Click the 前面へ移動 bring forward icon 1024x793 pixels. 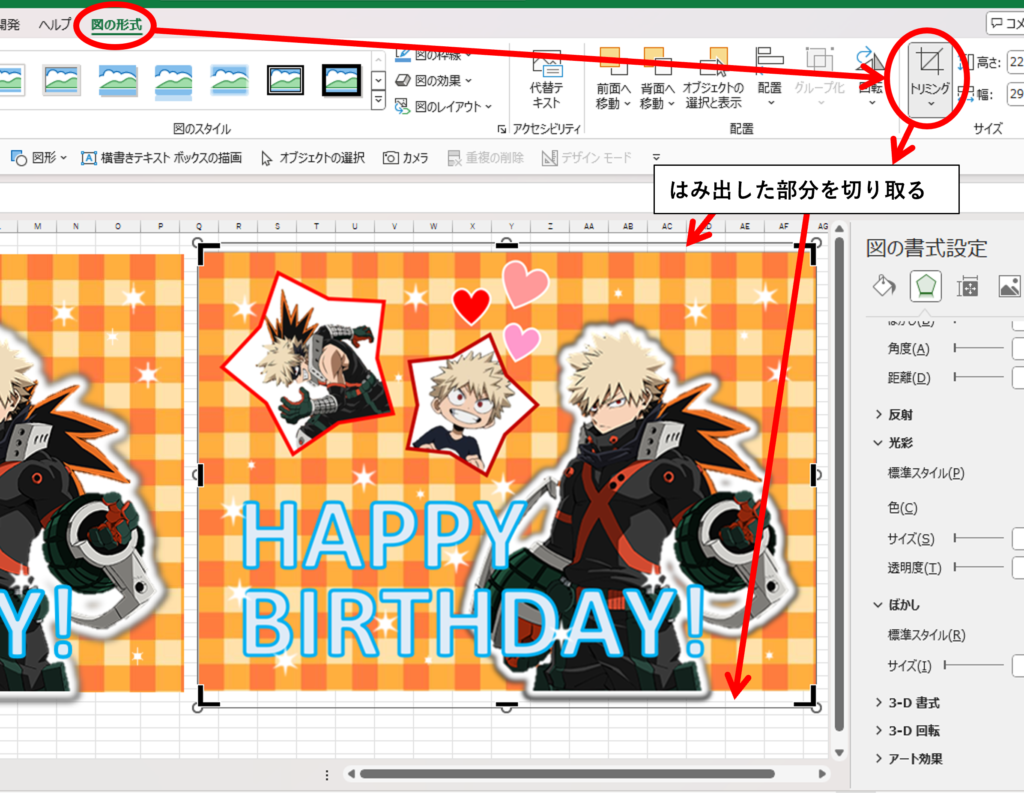click(613, 63)
